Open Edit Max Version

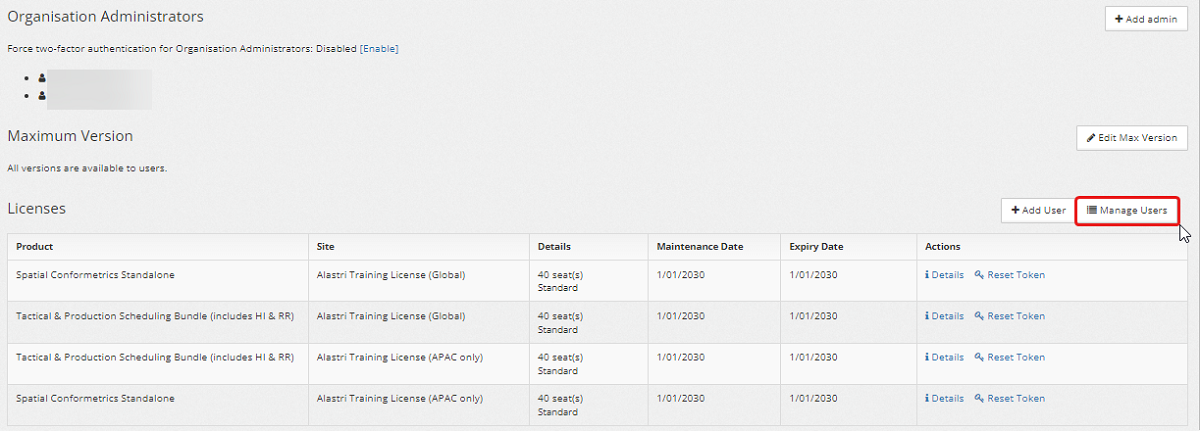pyautogui.click(x=1132, y=138)
